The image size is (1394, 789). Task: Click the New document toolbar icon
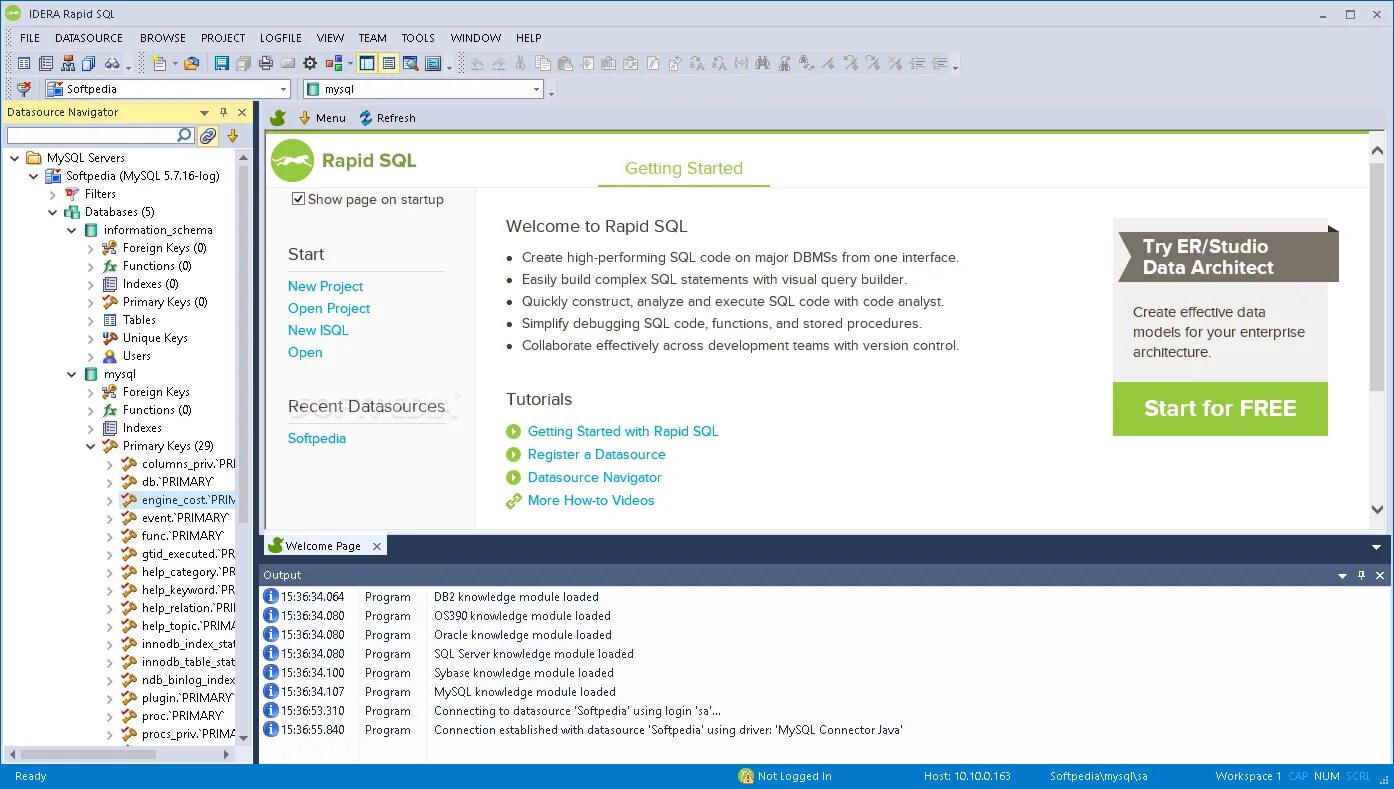(158, 63)
